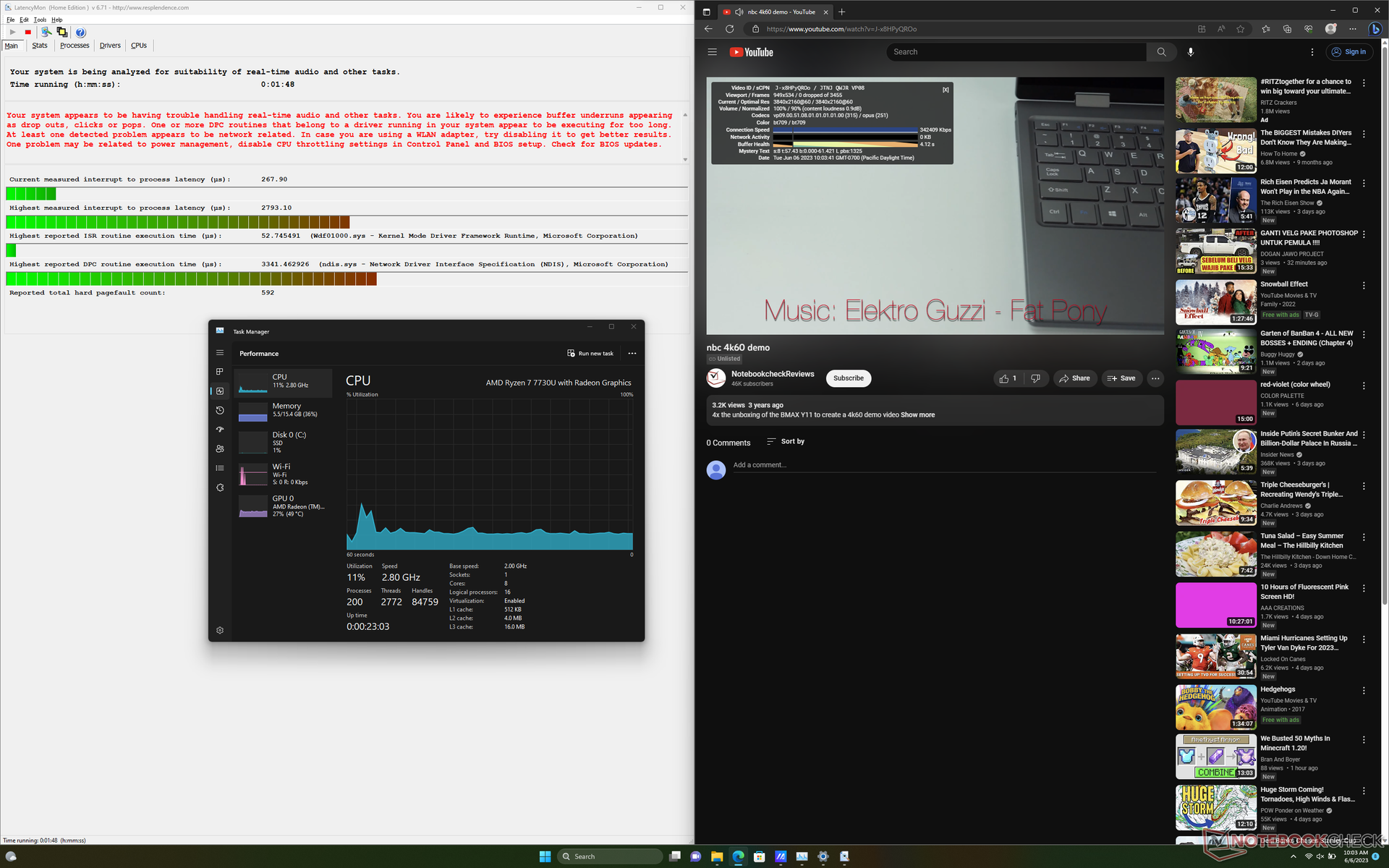Like the nbc 4k60 demo video
The height and width of the screenshot is (868, 1389).
(x=1008, y=378)
